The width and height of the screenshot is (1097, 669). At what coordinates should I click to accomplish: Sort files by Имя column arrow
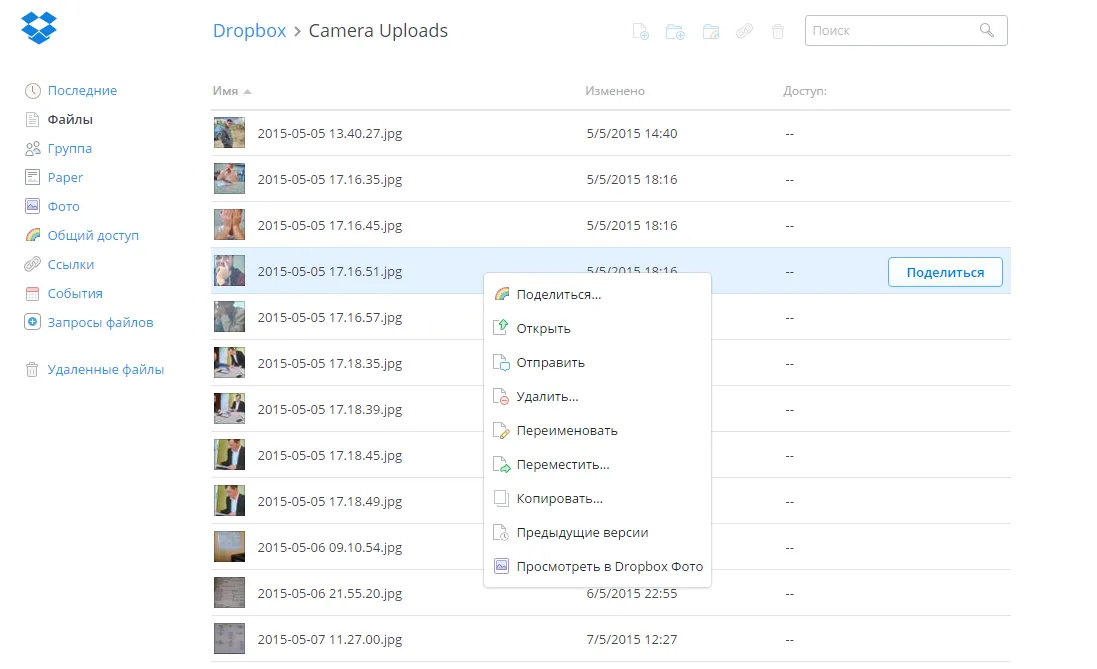[247, 92]
